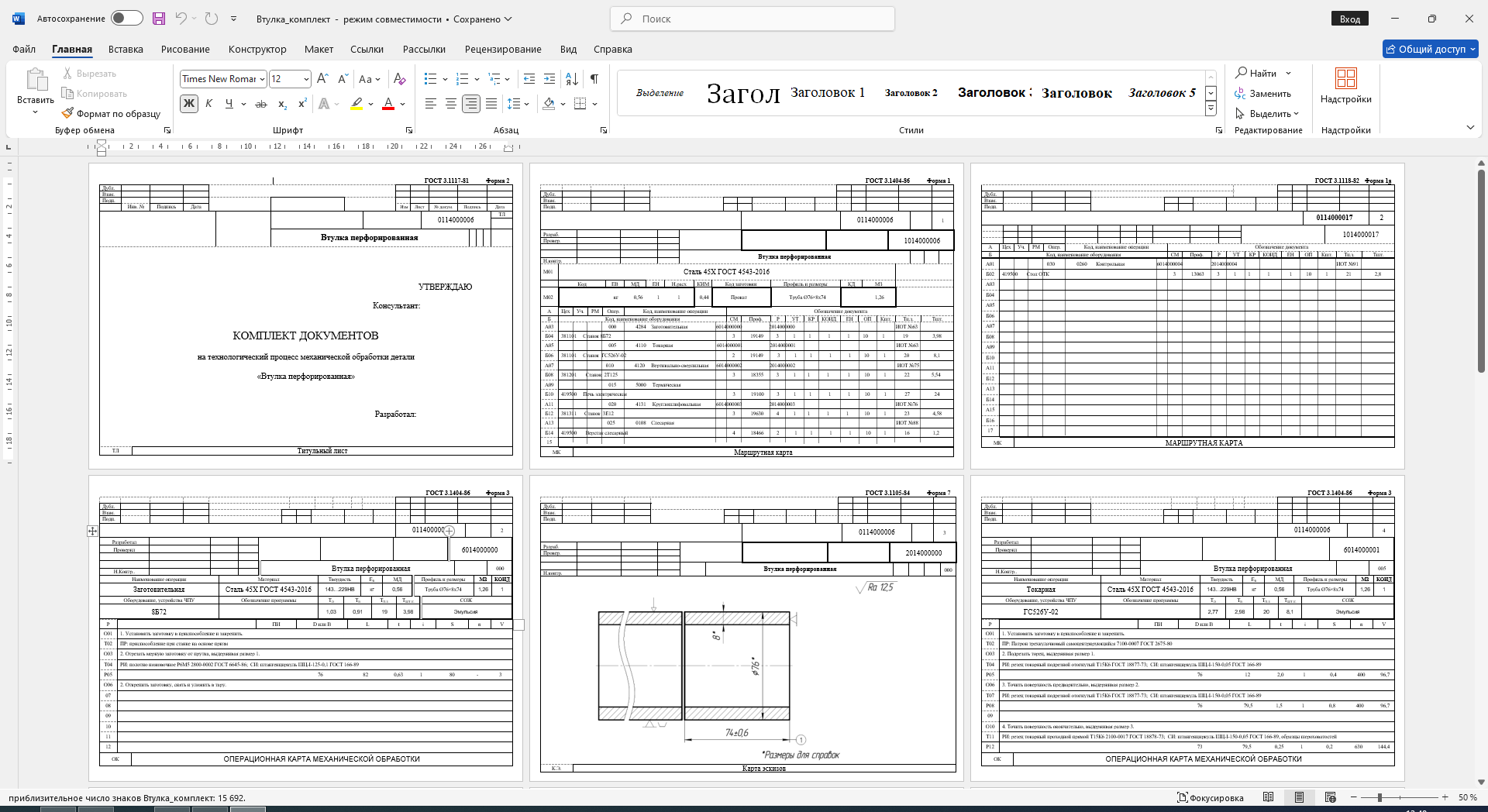Click Вставить paste icon
1488x812 pixels.
click(36, 79)
